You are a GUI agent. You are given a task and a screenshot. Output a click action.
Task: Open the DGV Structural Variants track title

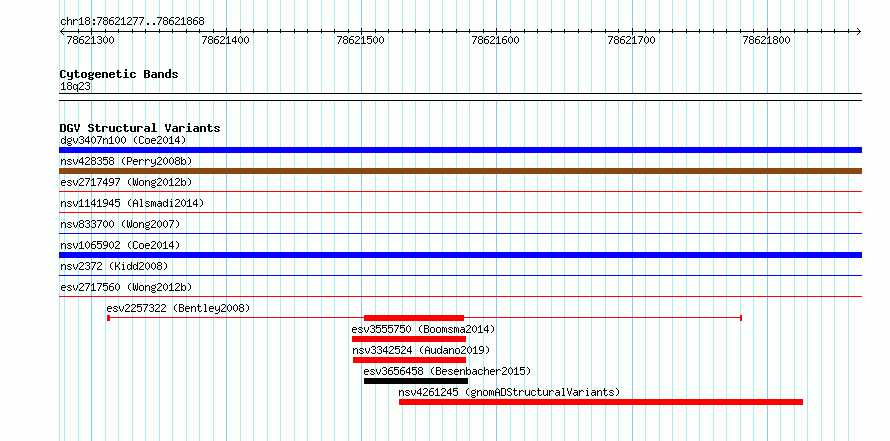tap(140, 128)
